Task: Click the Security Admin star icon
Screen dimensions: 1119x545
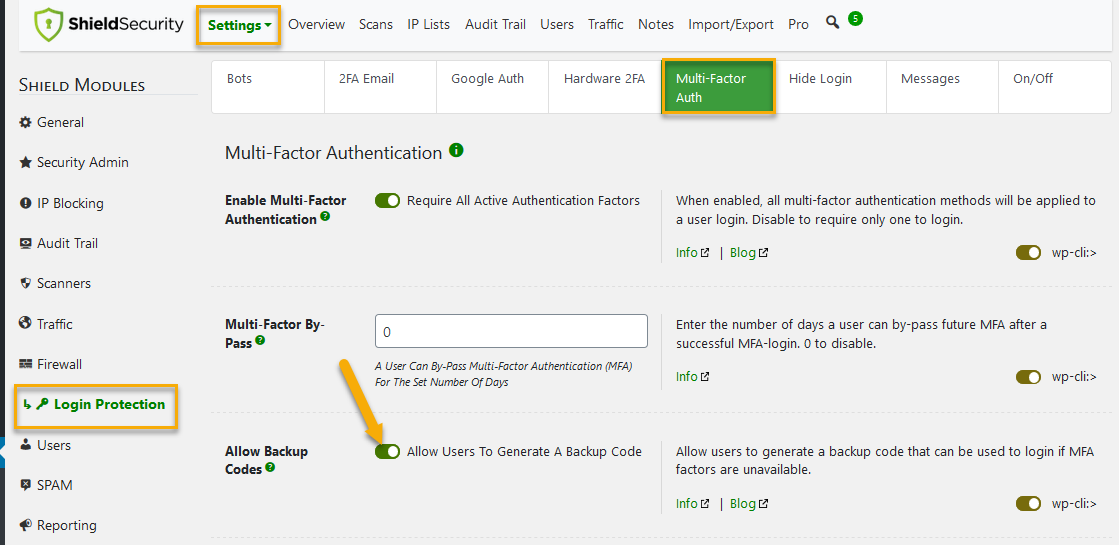Action: click(26, 163)
